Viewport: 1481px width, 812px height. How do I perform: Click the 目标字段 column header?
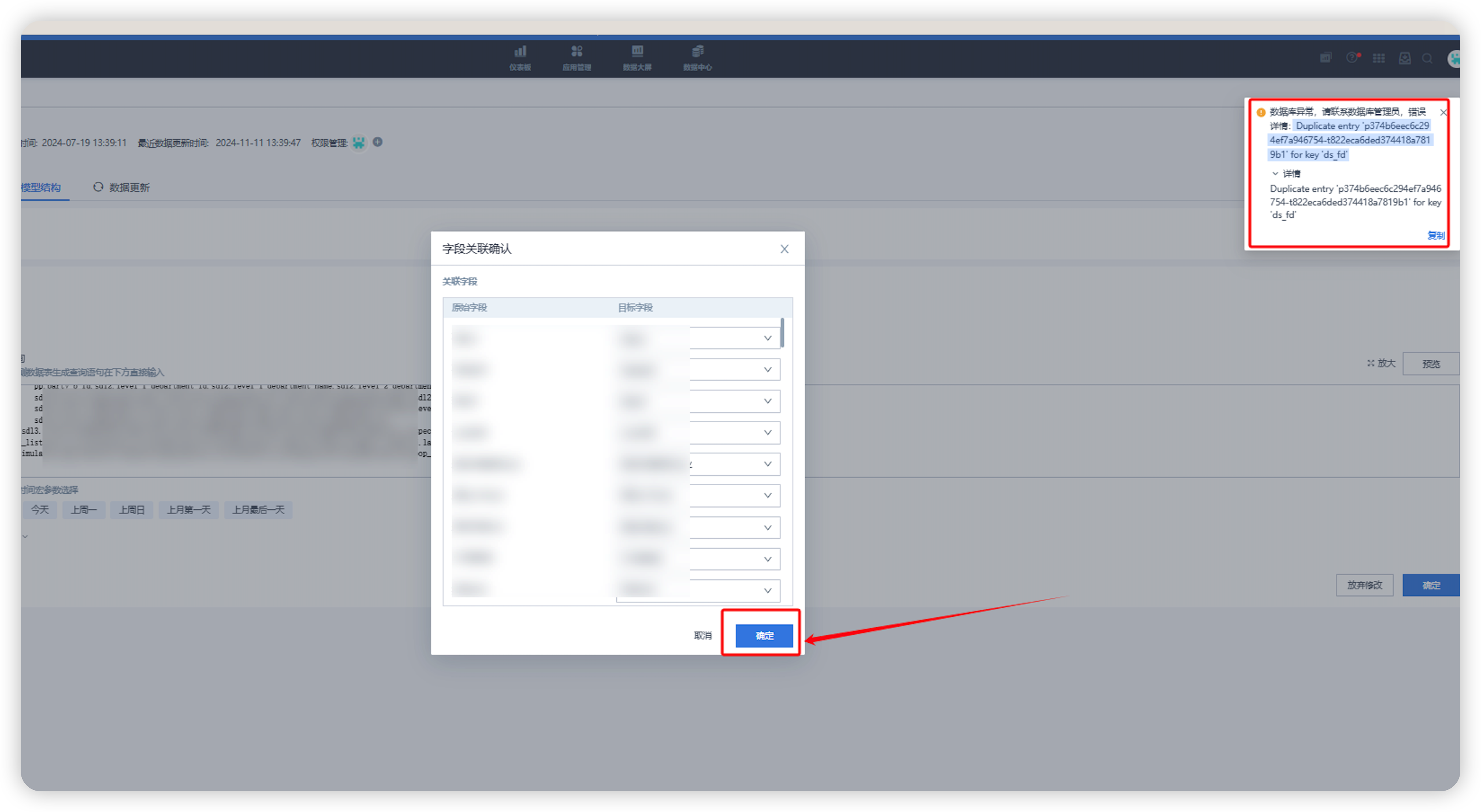pyautogui.click(x=635, y=307)
